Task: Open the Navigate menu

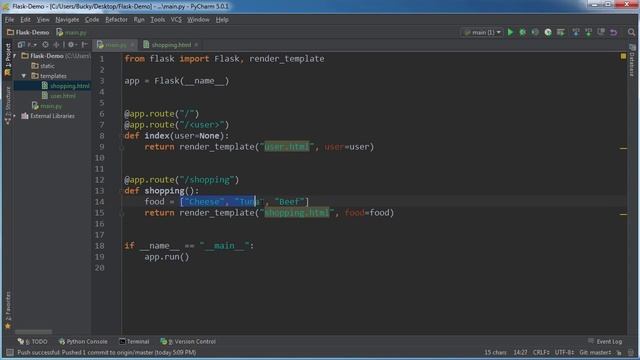Action: tap(67, 20)
